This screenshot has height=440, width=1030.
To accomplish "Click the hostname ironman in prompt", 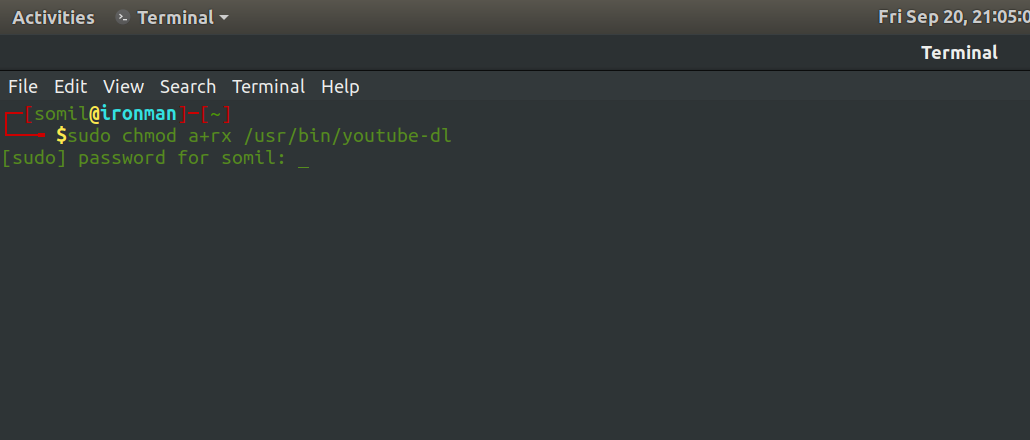I will 139,114.
